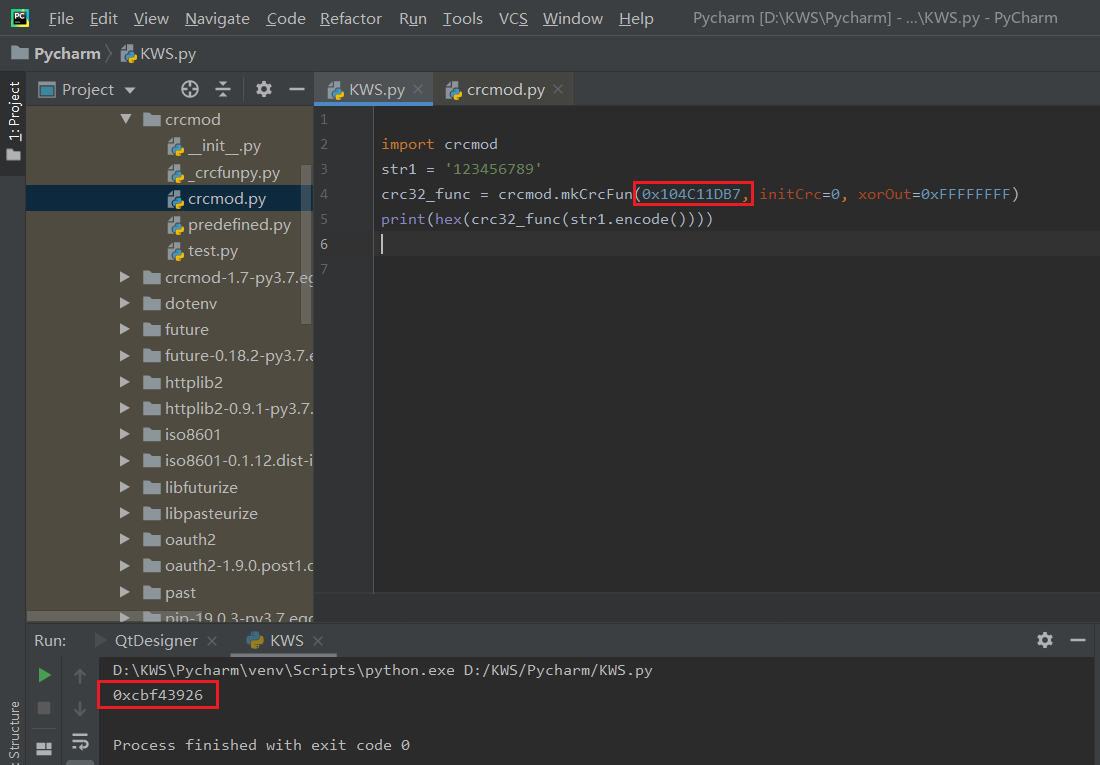Click the PyCharm logo icon in title bar

point(20,18)
